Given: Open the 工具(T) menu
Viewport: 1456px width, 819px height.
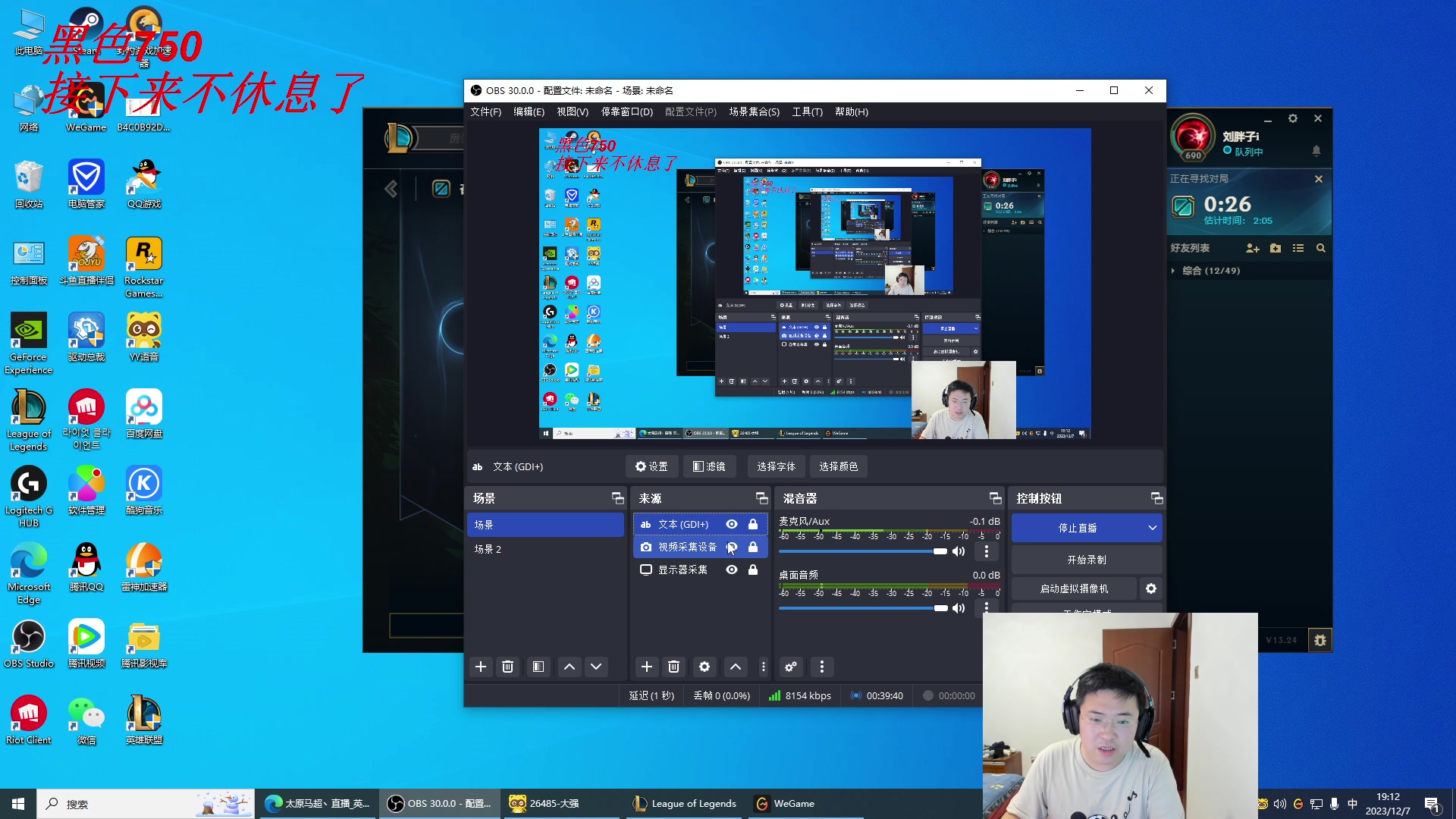Looking at the screenshot, I should click(808, 111).
